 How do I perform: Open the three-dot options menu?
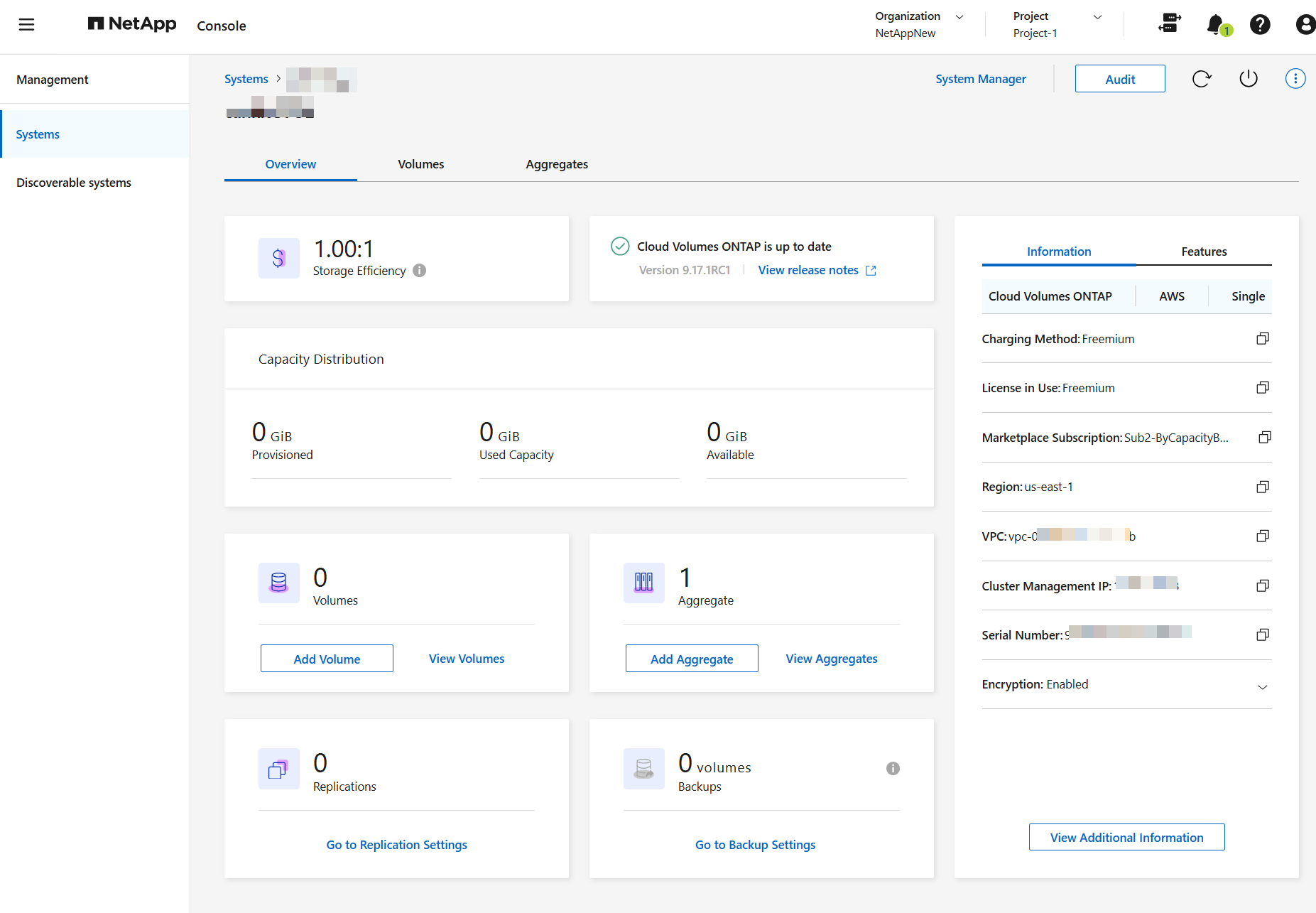click(x=1295, y=78)
